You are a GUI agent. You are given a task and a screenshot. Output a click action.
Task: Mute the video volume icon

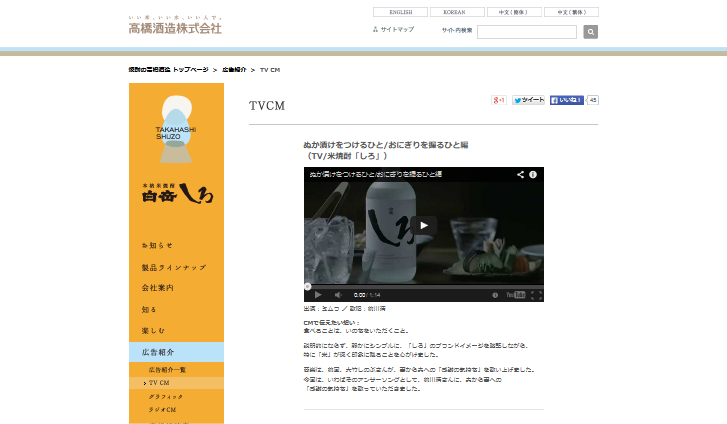(x=338, y=295)
